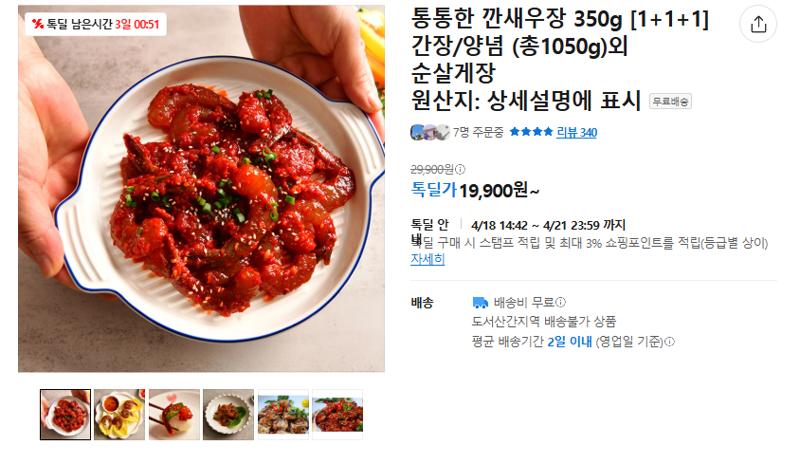Open the 리뷰 340 reviews link
The image size is (800, 464).
tap(577, 133)
